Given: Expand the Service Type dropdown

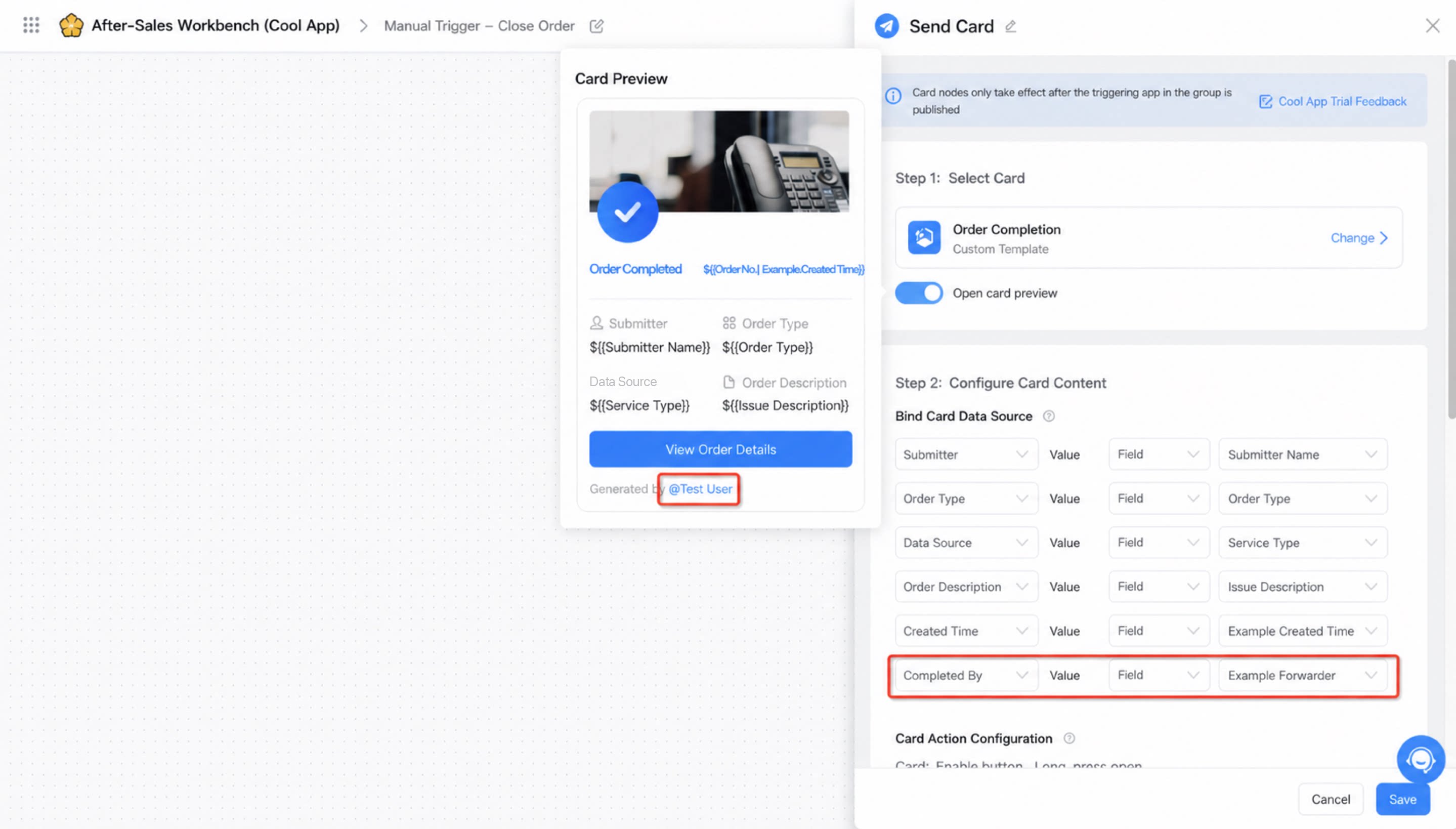Looking at the screenshot, I should [x=1302, y=543].
